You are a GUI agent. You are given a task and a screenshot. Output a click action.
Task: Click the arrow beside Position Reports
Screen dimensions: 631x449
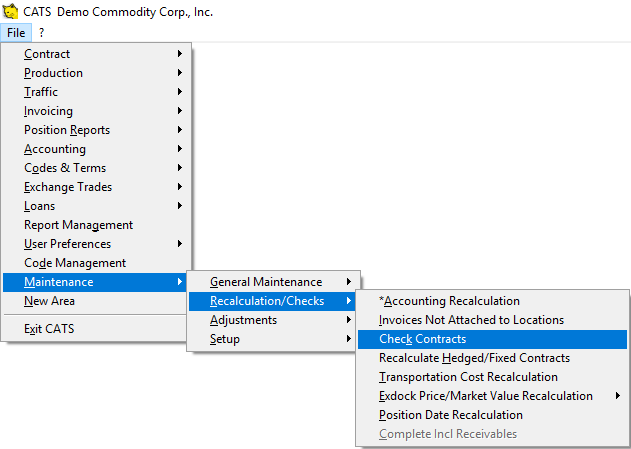point(180,130)
